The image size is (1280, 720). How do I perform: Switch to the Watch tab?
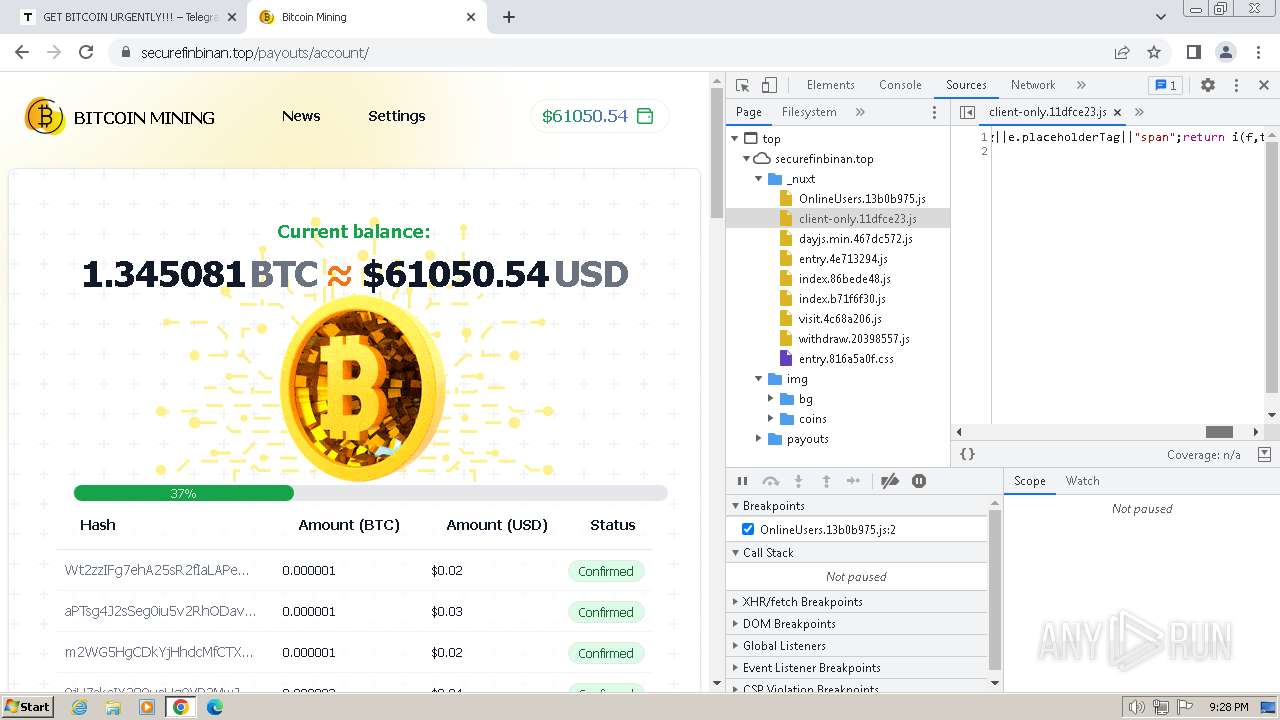tap(1082, 481)
